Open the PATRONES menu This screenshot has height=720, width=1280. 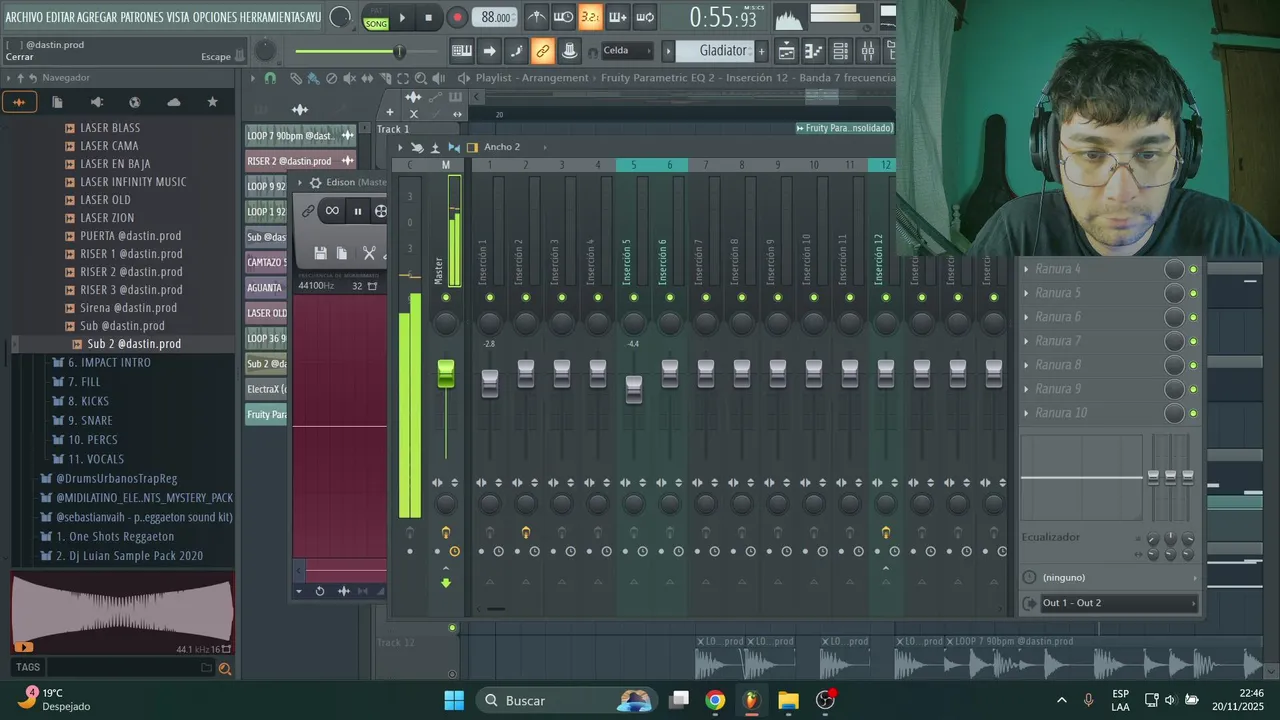click(143, 17)
